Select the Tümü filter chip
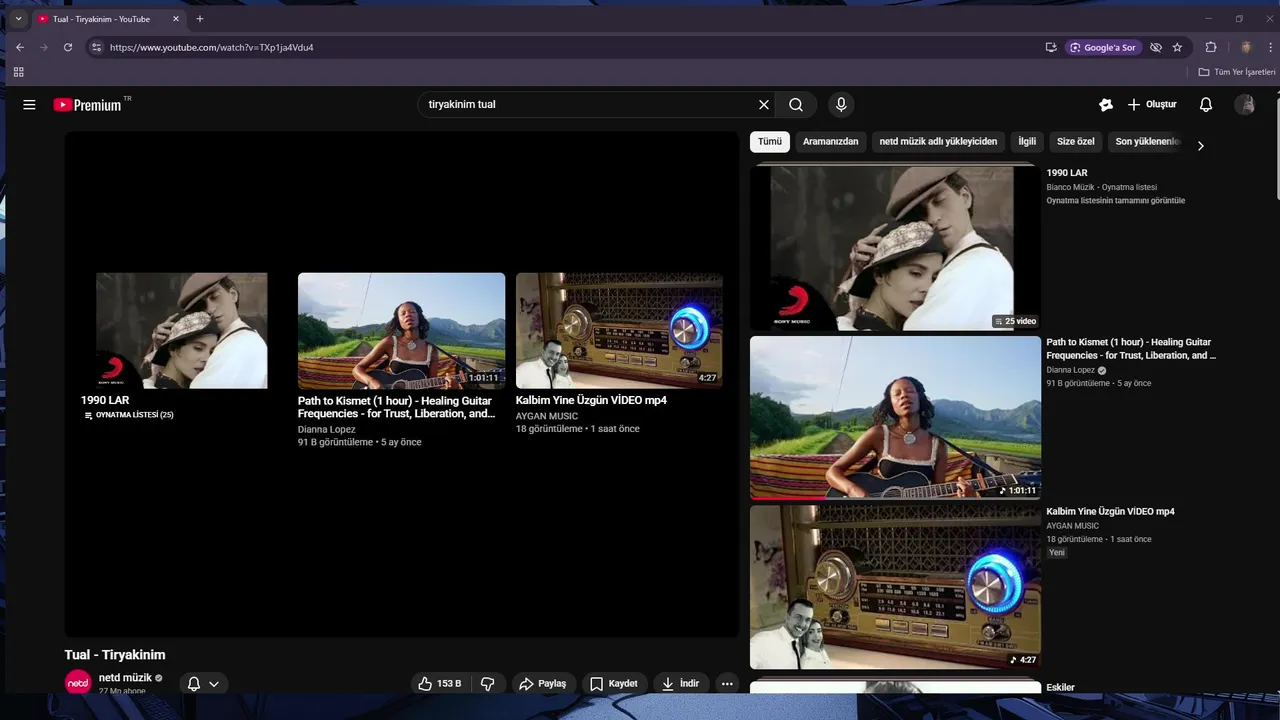The image size is (1280, 720). pyautogui.click(x=770, y=142)
